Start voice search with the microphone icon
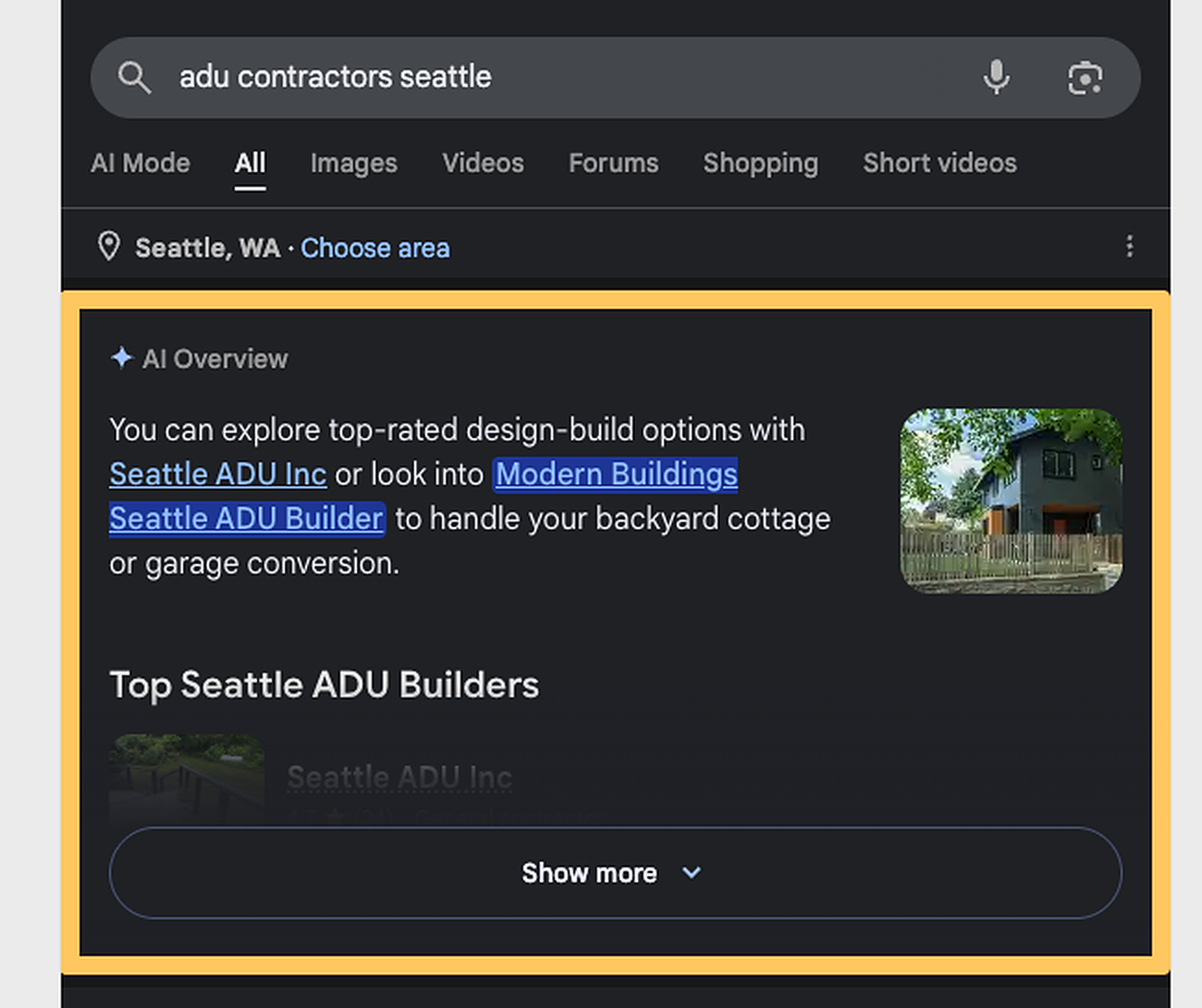 click(x=996, y=78)
